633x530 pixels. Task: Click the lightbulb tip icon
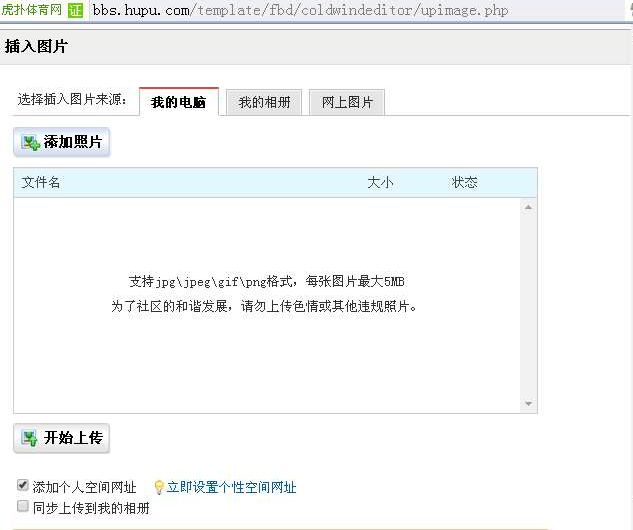coord(159,487)
